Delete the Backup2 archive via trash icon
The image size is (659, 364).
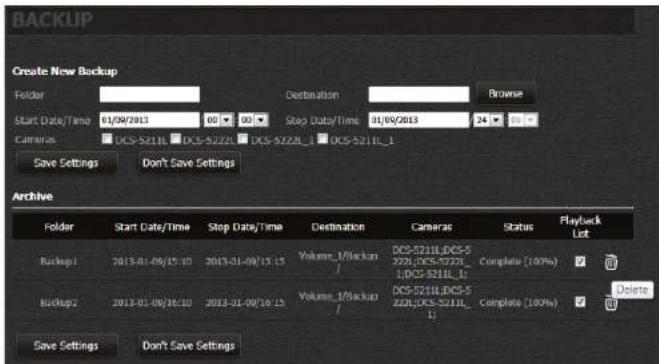pyautogui.click(x=610, y=304)
